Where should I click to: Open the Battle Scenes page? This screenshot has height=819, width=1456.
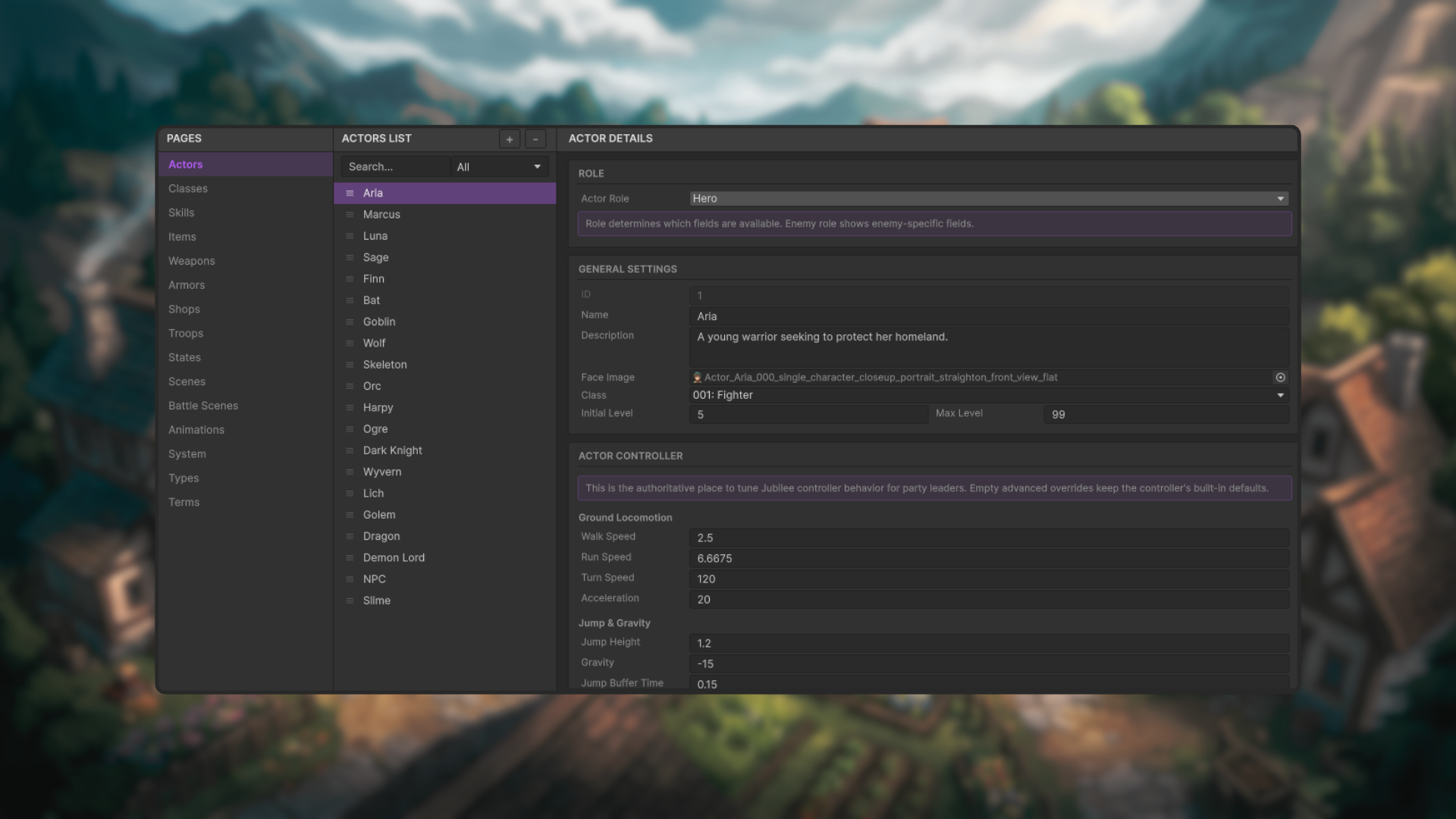(246, 406)
